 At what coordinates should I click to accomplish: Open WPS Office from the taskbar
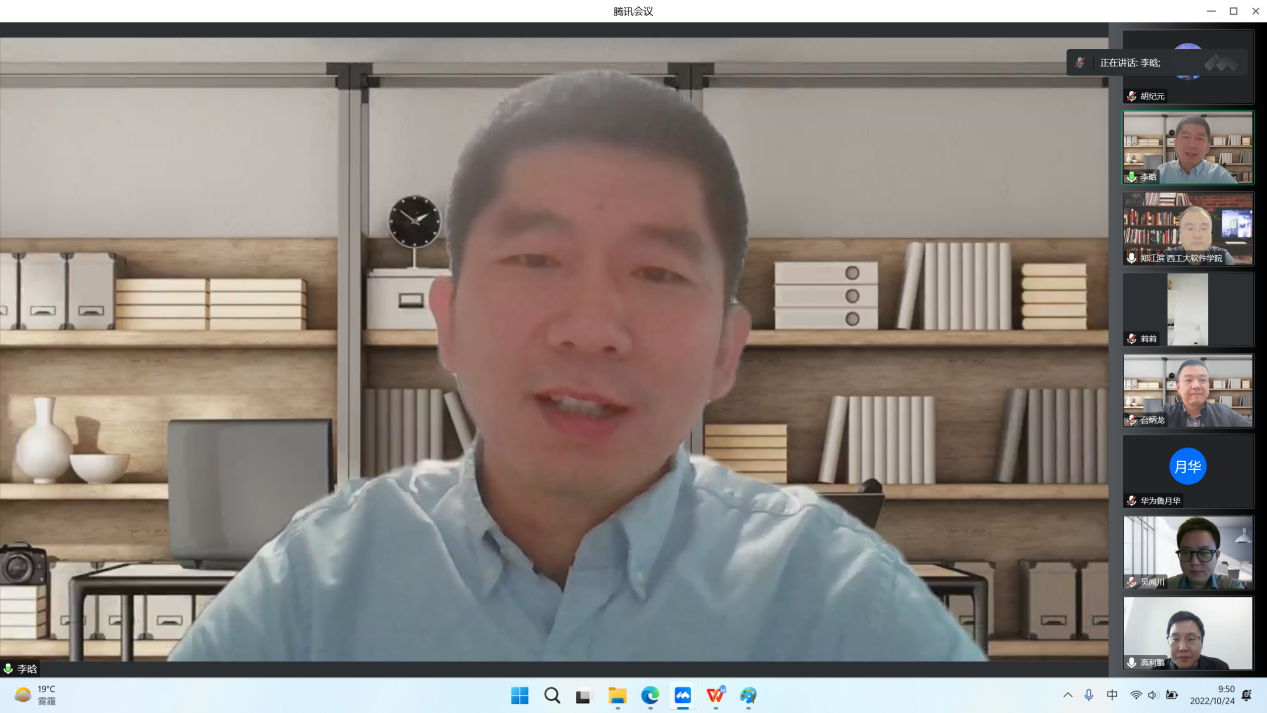click(x=716, y=695)
